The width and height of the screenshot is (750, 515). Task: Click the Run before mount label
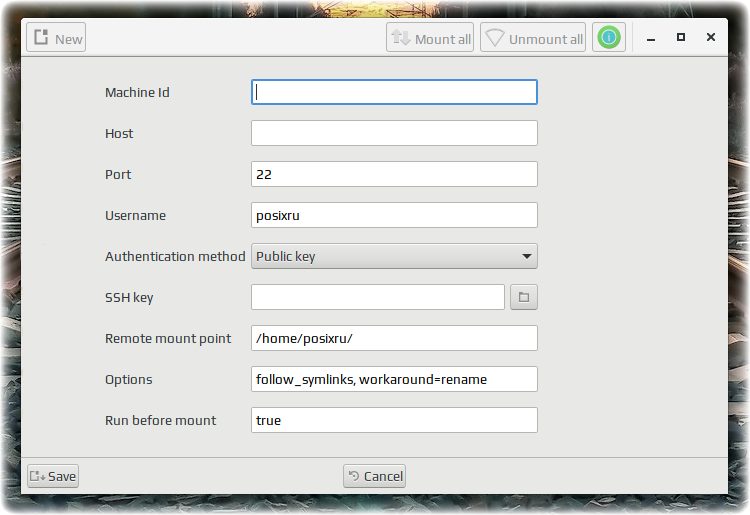[x=161, y=420]
